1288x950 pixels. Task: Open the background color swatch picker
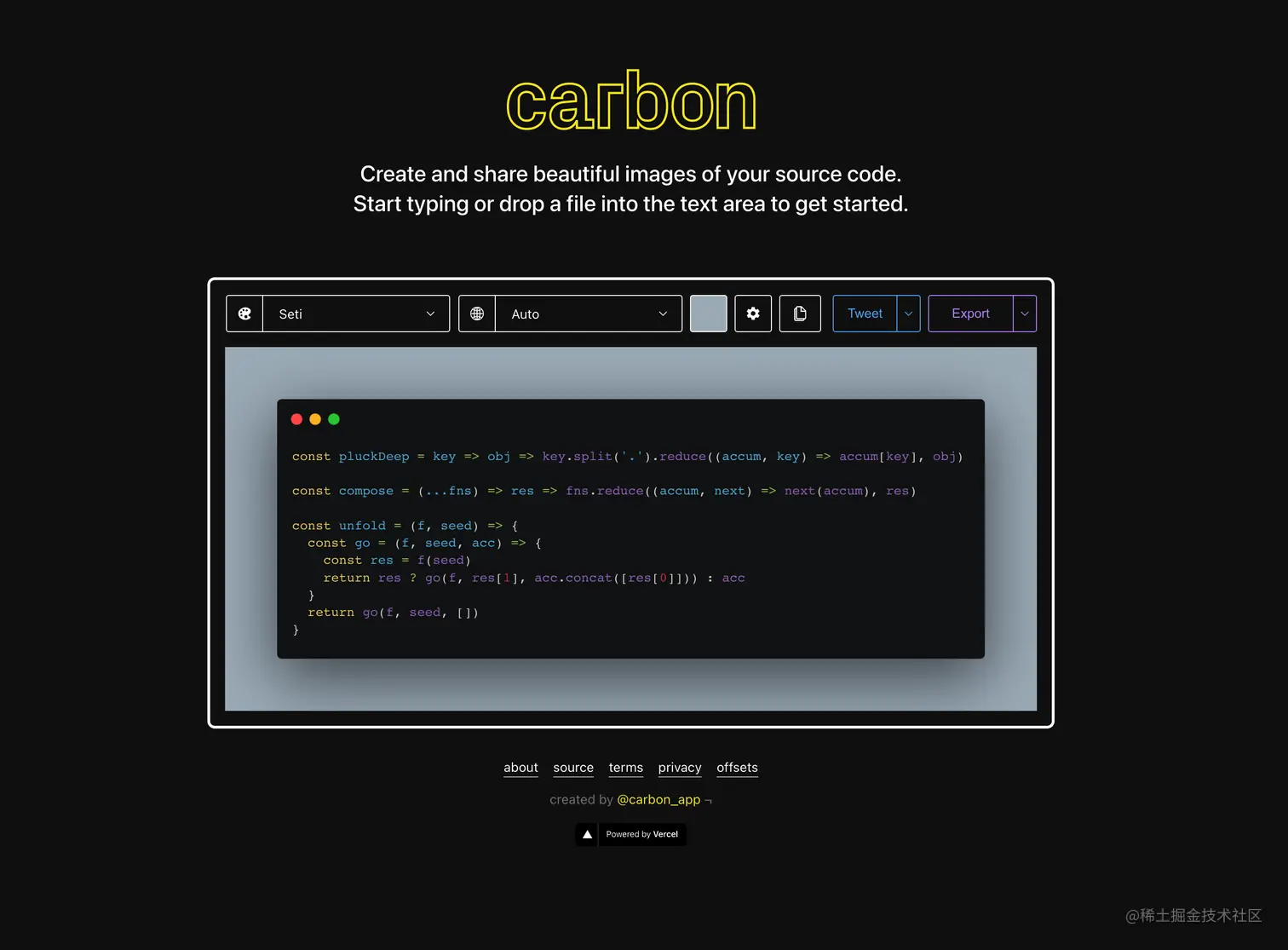coord(708,314)
